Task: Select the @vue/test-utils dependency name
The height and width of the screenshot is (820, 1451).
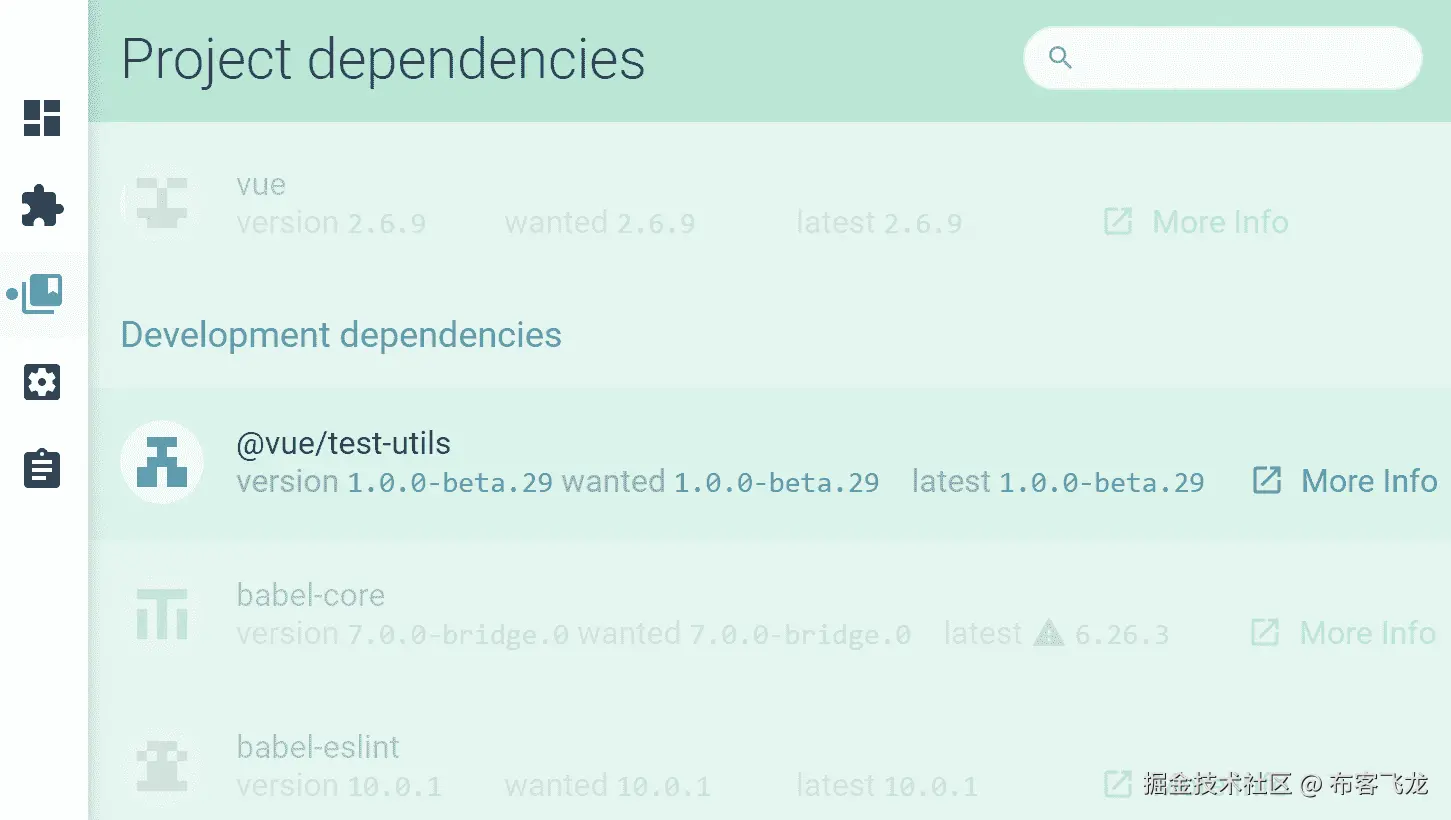Action: click(x=343, y=443)
